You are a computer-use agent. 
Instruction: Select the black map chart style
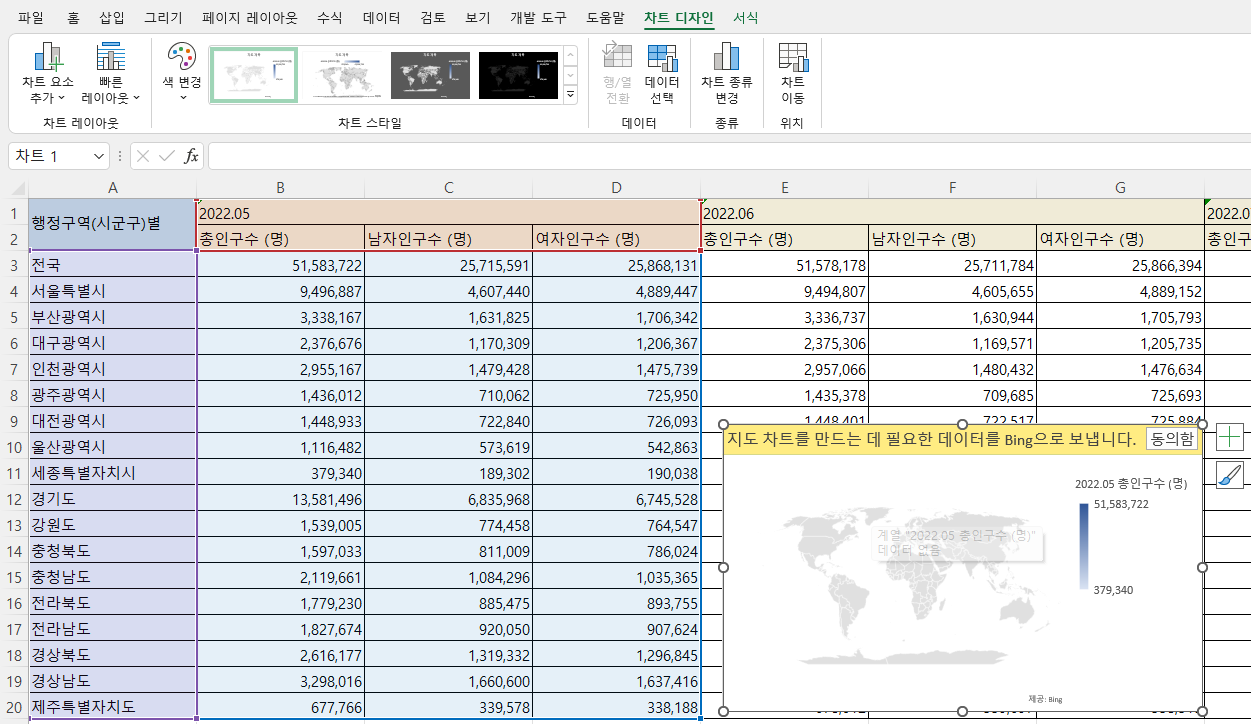point(517,74)
